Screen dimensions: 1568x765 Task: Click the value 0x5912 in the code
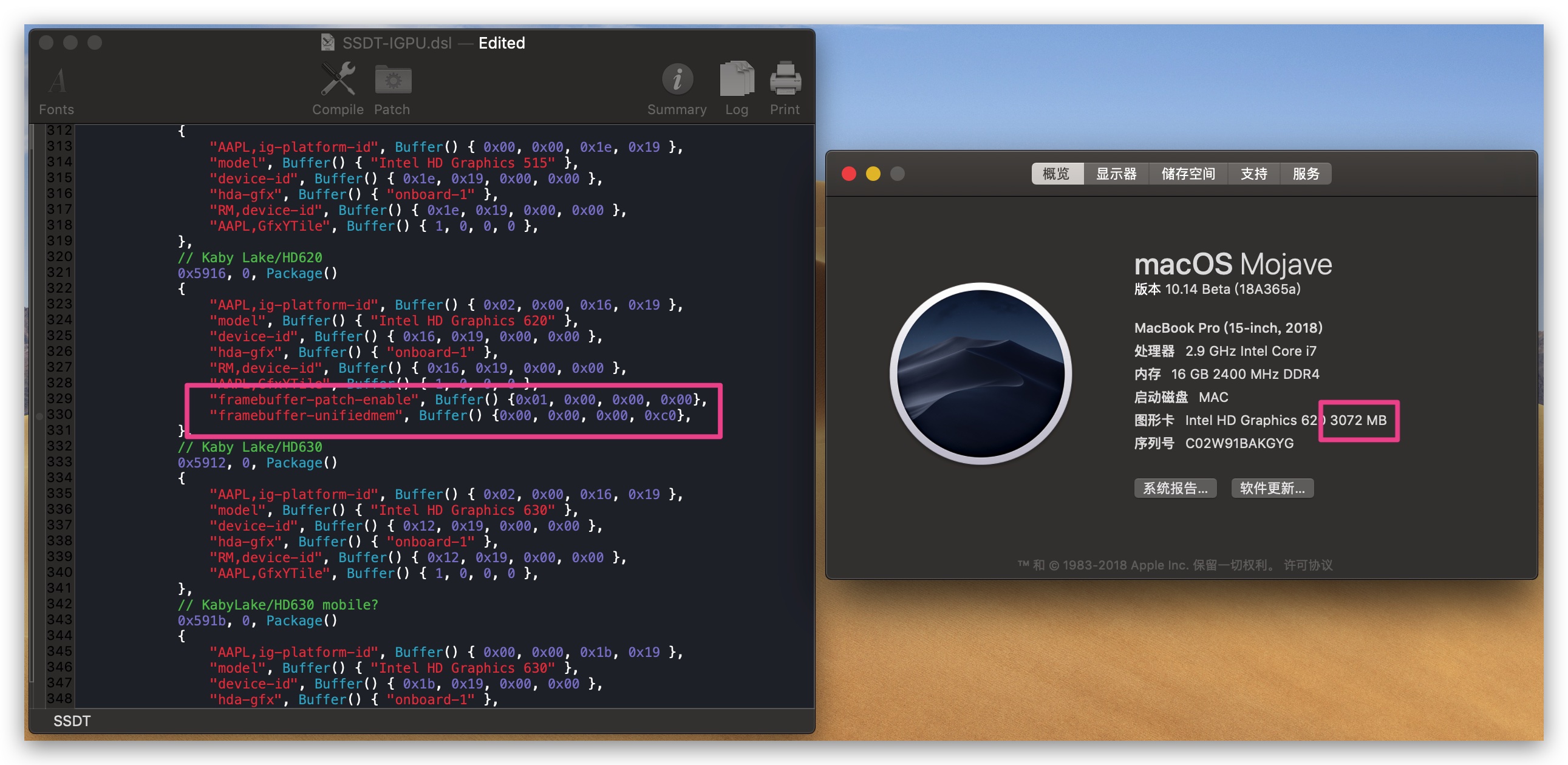click(202, 463)
